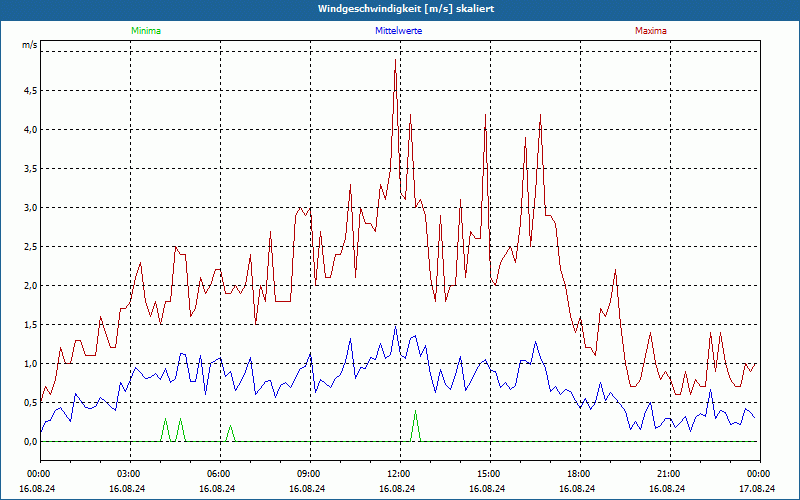
Task: Click the 17.08.24 date label
Action: click(x=759, y=489)
